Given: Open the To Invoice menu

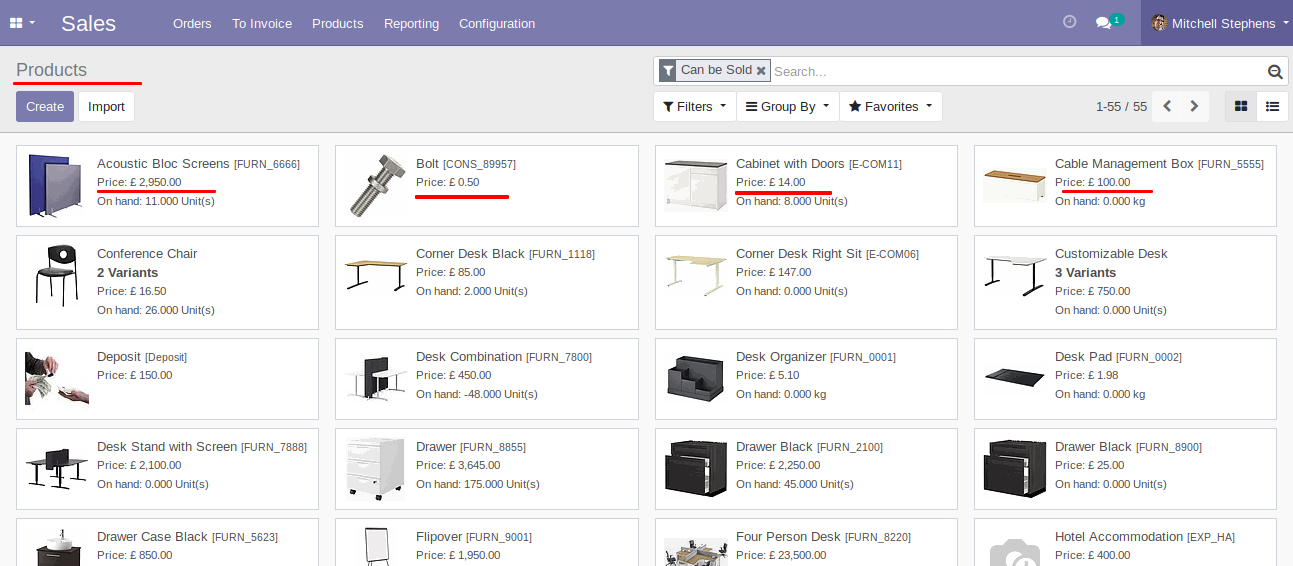Looking at the screenshot, I should click(x=262, y=23).
